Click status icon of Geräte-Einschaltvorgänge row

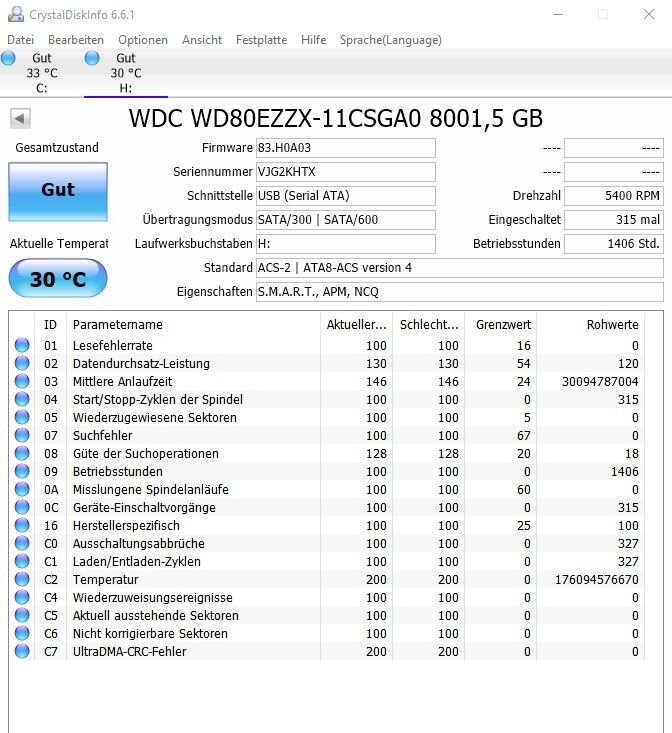tap(22, 507)
